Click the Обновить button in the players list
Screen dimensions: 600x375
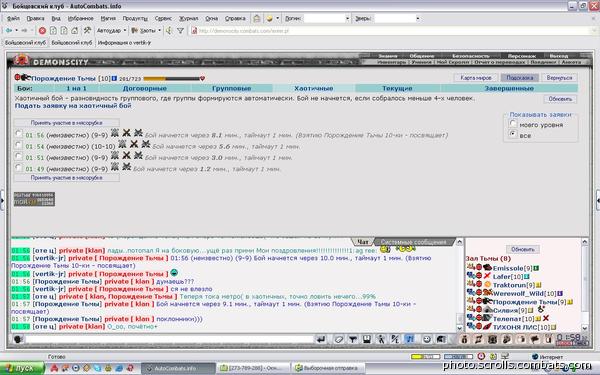point(523,249)
